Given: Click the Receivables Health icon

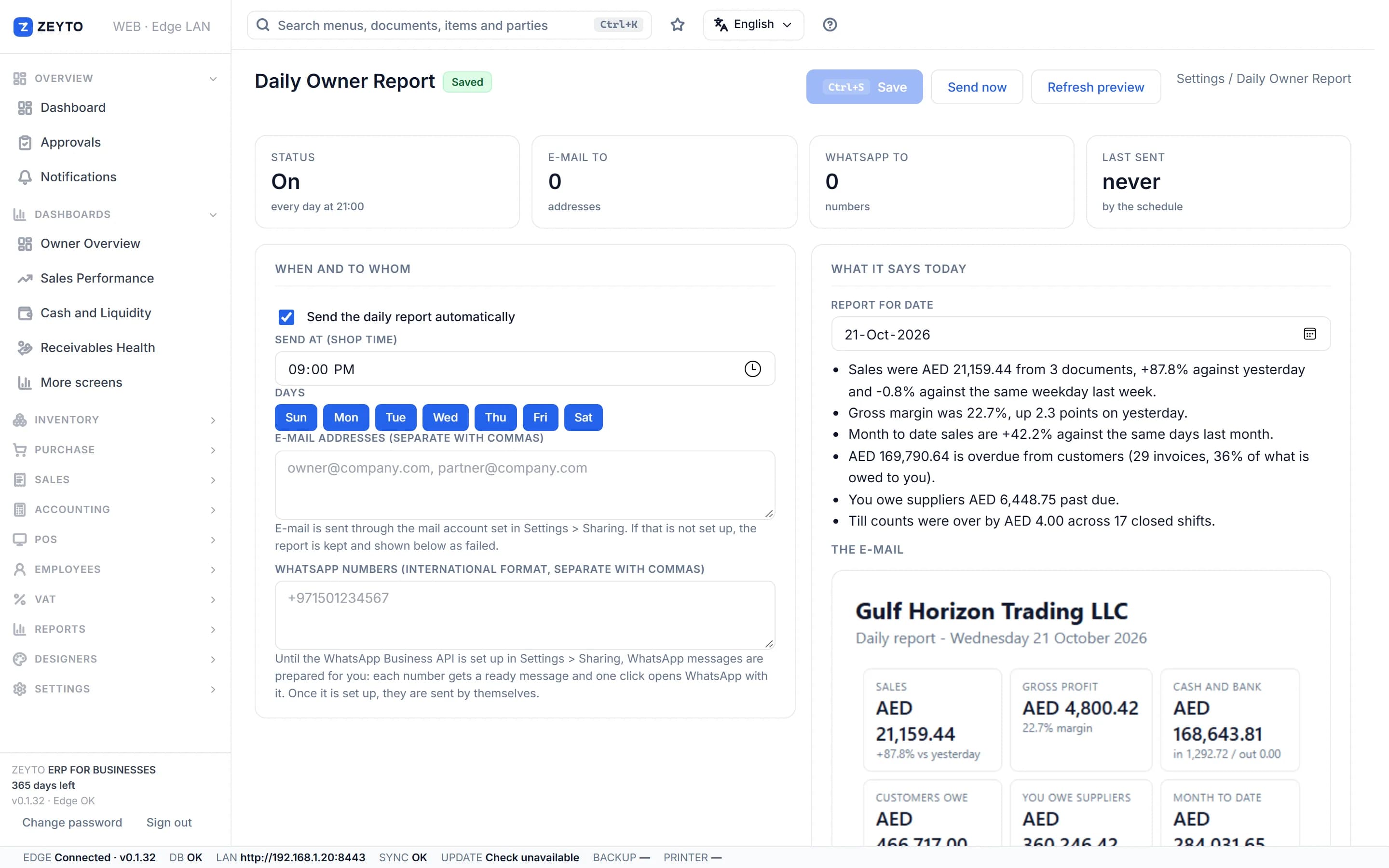Looking at the screenshot, I should coord(25,348).
